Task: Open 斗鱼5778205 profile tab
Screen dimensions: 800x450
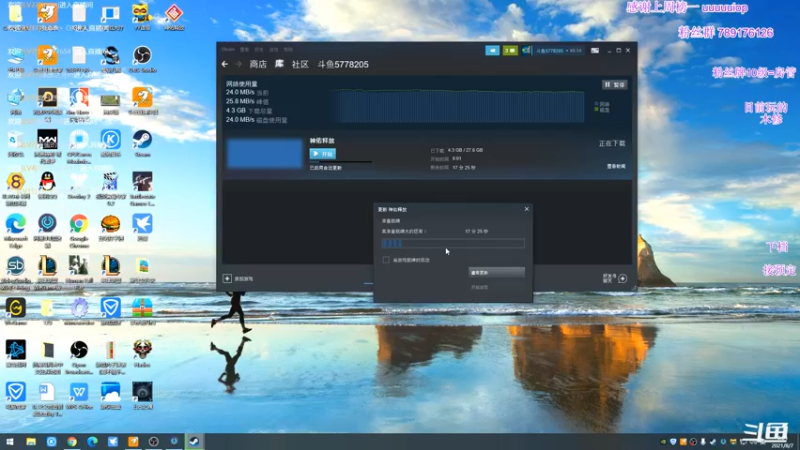Action: click(x=343, y=64)
